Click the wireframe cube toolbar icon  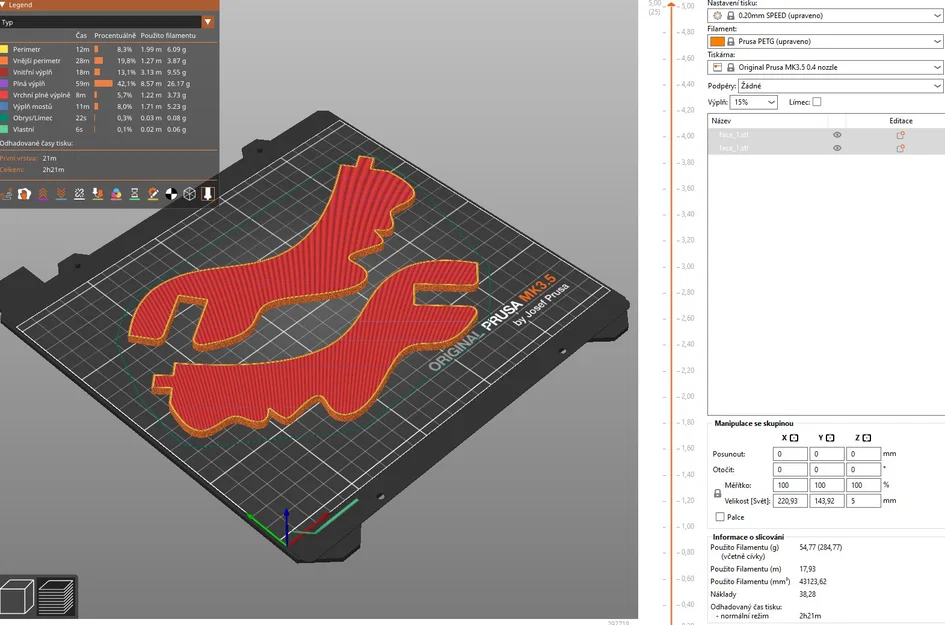189,194
